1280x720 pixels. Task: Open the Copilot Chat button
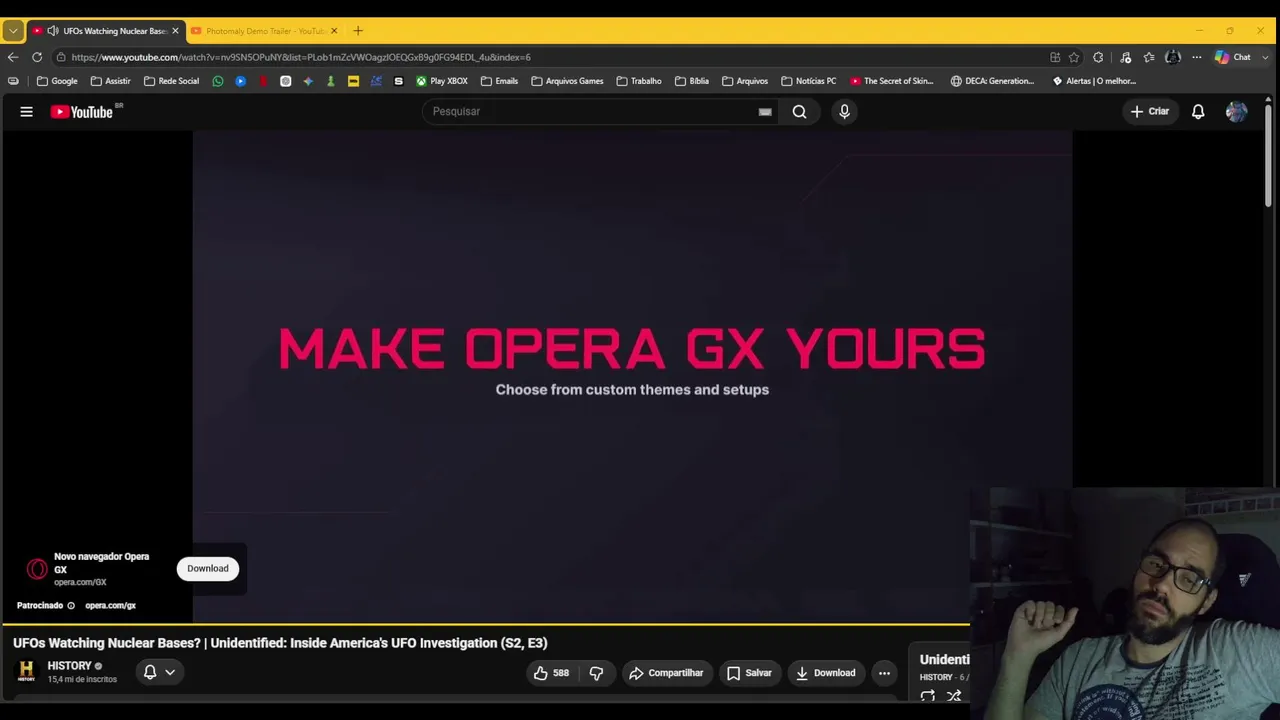pos(1232,57)
